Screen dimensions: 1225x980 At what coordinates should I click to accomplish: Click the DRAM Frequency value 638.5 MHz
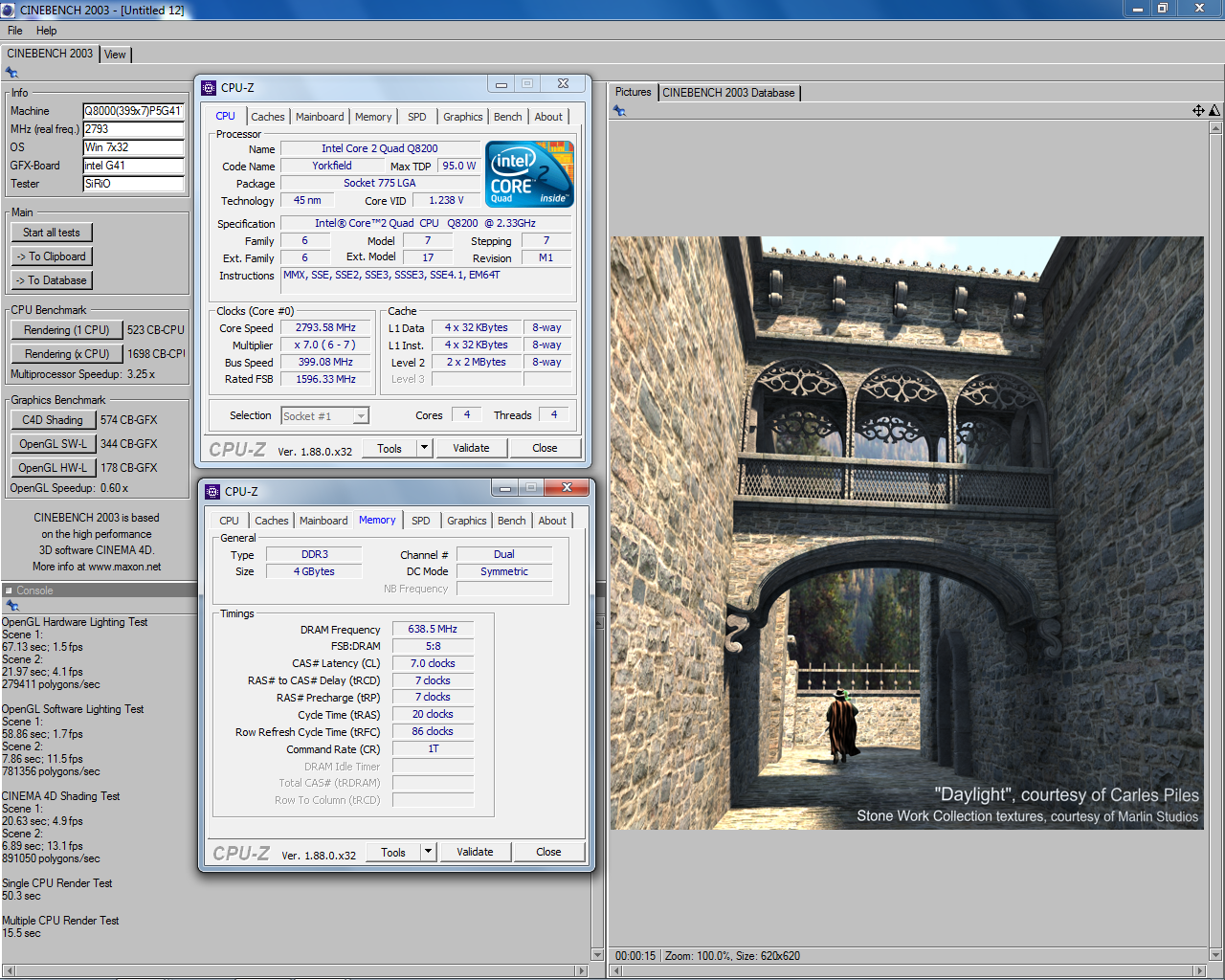point(433,629)
